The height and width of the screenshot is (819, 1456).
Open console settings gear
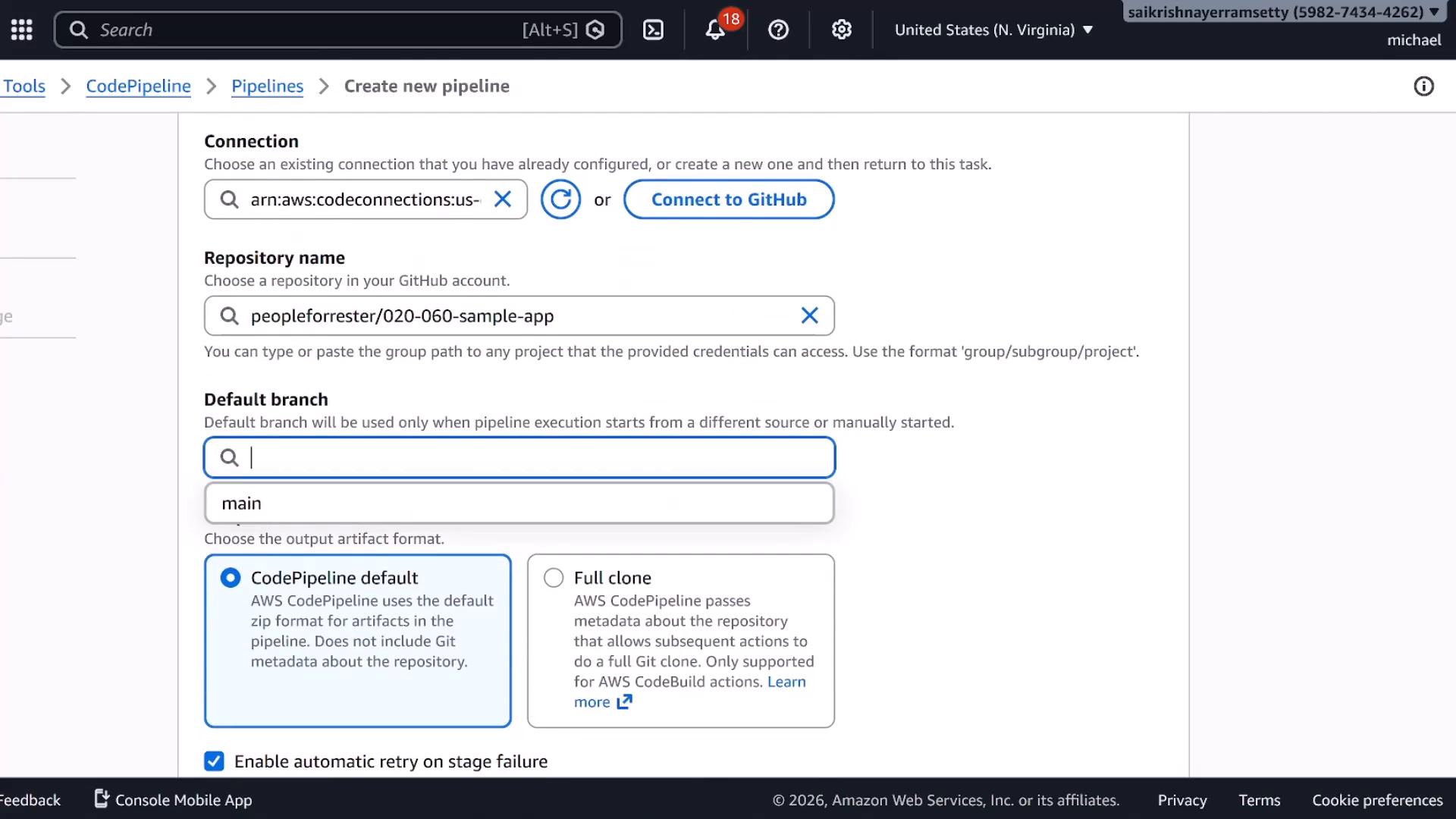point(841,30)
